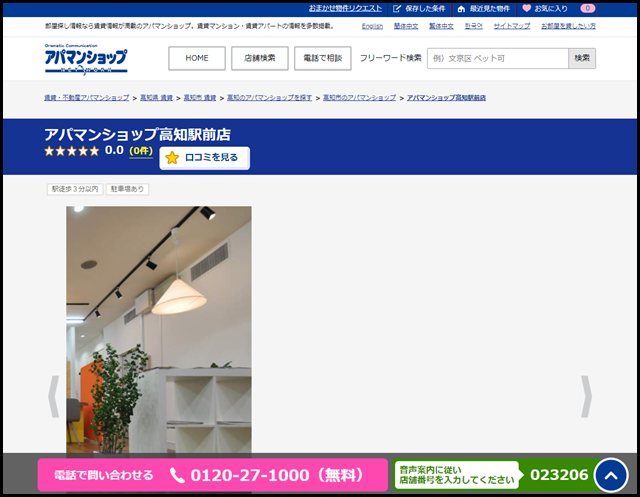
Task: Switch language to 簡体中文
Action: 406,26
